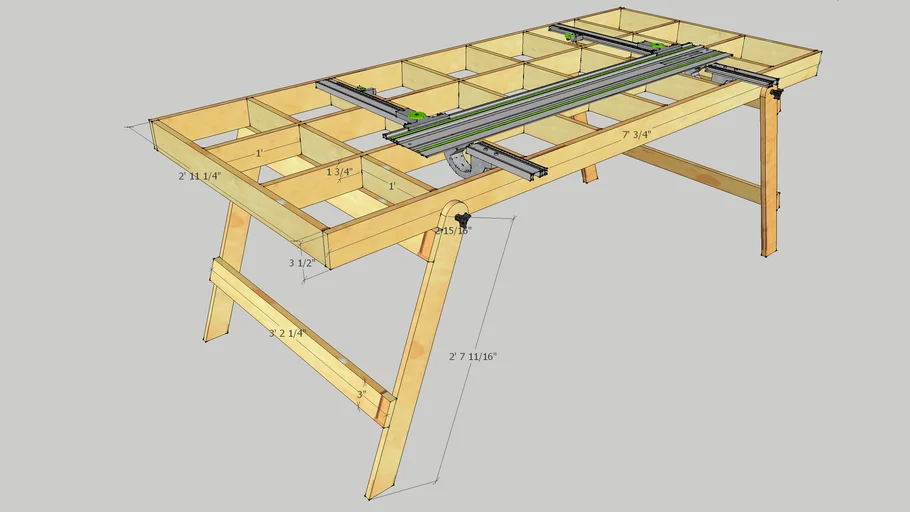The height and width of the screenshot is (512, 910).
Task: Select the 2 15/16" dimension near knob
Action: coord(451,231)
